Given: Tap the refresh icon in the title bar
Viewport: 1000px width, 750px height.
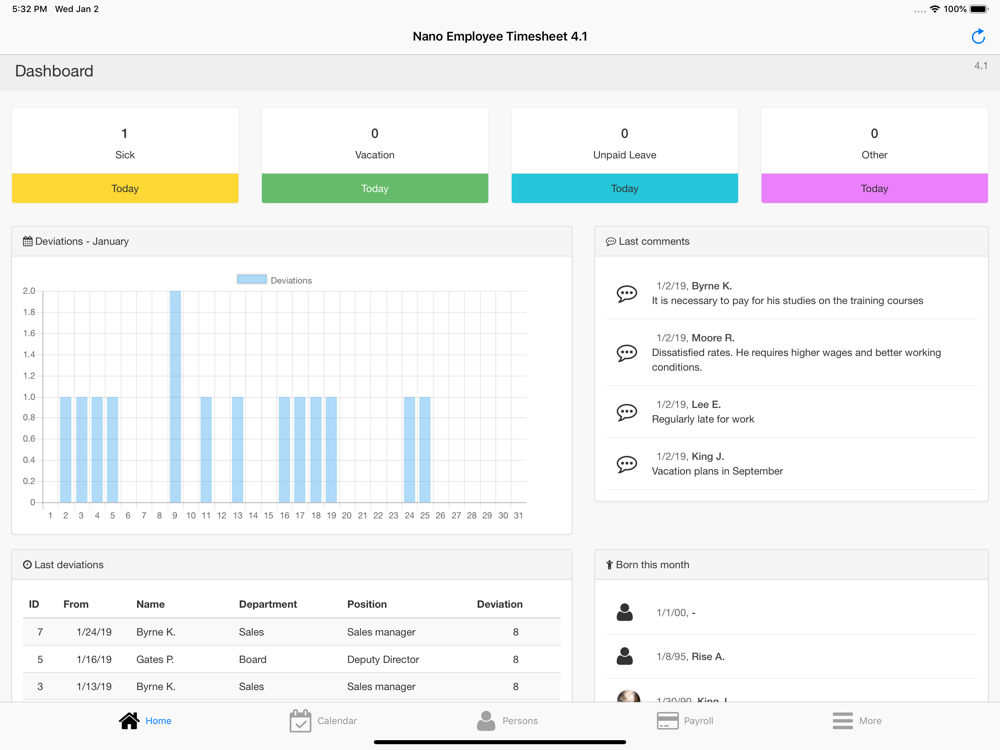Looking at the screenshot, I should tap(978, 37).
